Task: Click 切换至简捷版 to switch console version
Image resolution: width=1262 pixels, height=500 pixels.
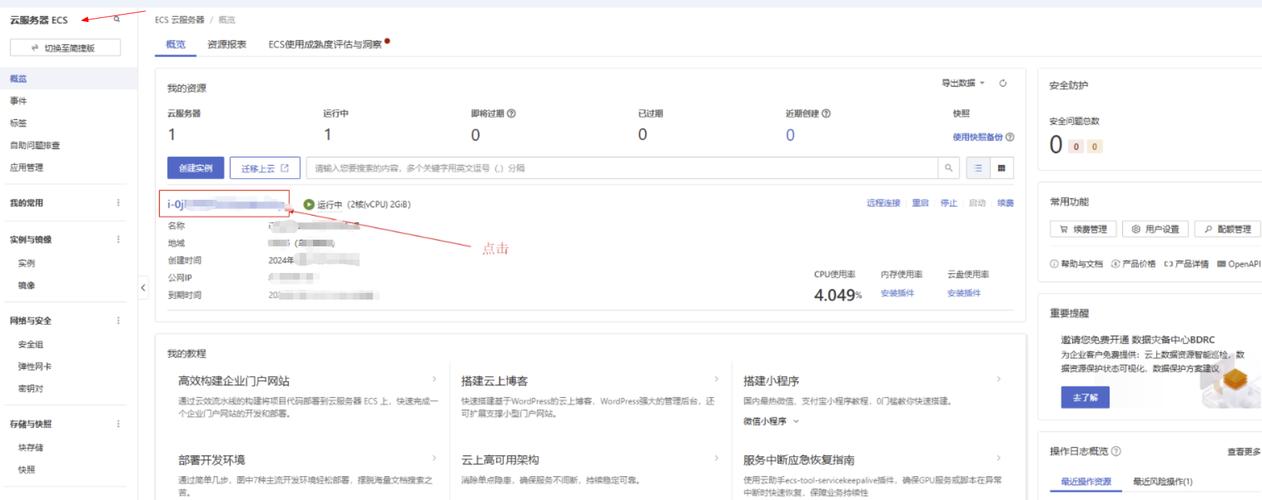Action: point(64,48)
